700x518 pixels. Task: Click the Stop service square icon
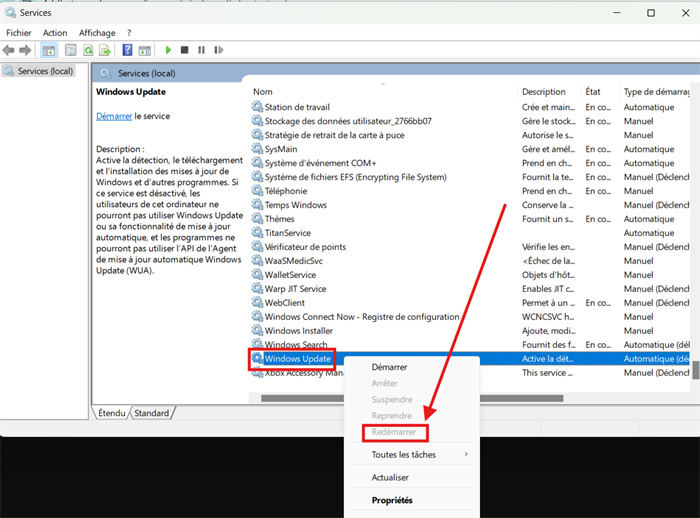(184, 50)
